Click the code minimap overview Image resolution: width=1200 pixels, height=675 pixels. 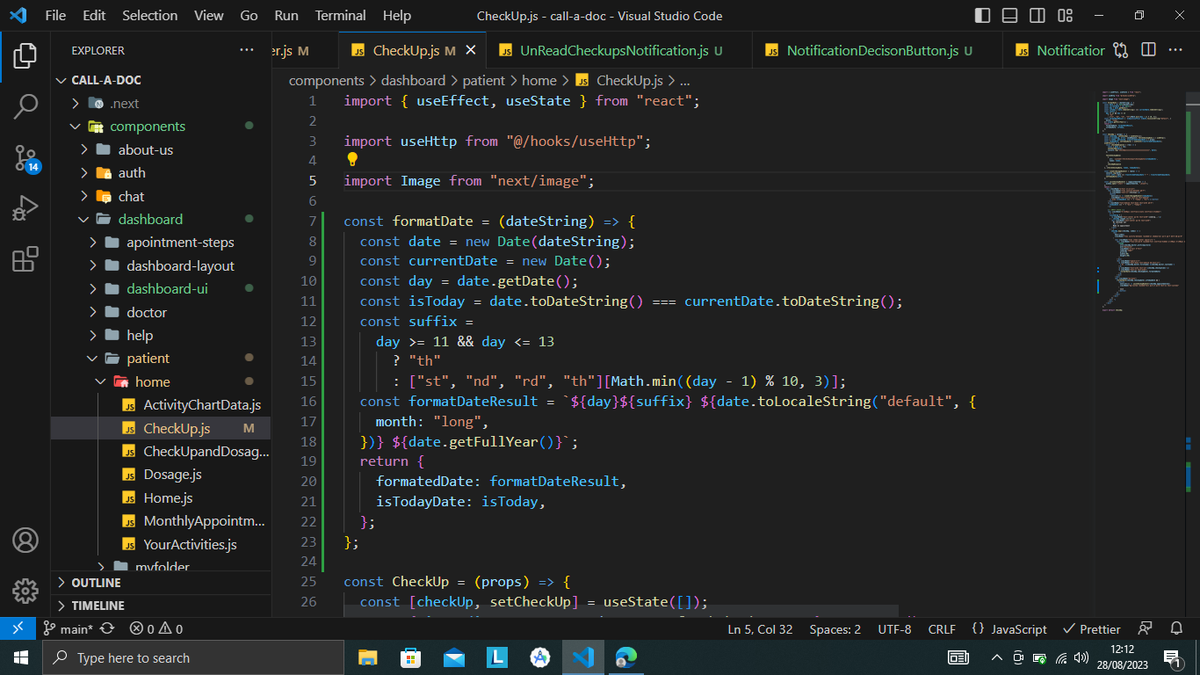pyautogui.click(x=1142, y=200)
